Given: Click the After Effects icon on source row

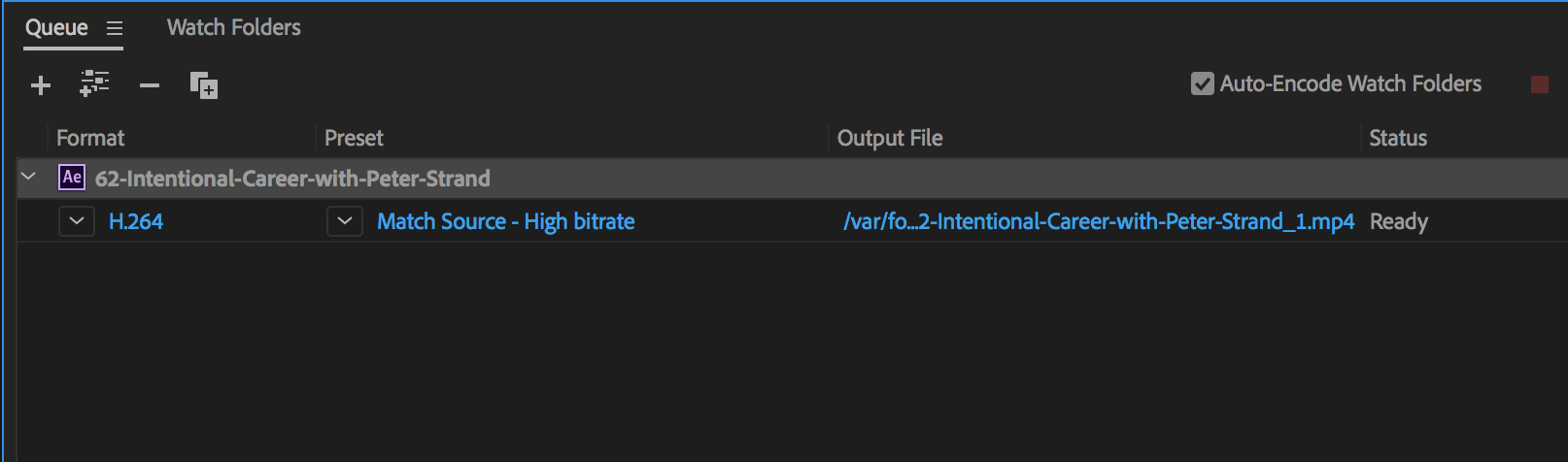Looking at the screenshot, I should pos(72,178).
